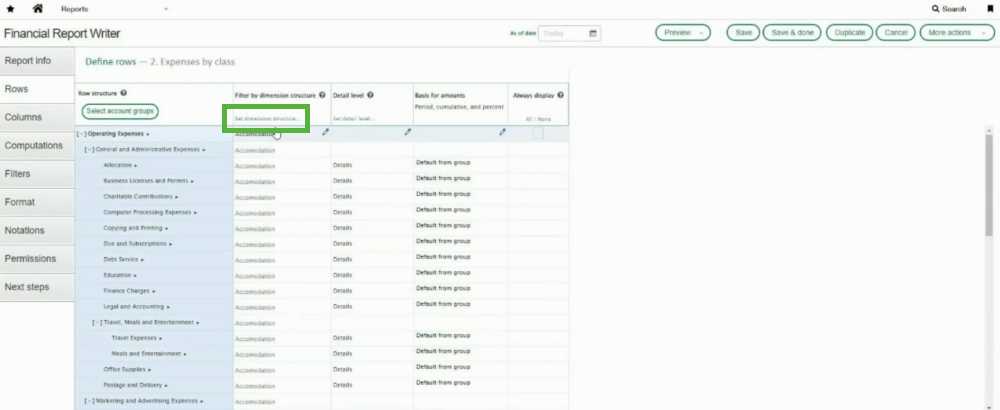Click the vertical scrollbar thumb
This screenshot has width=1000, height=410.
click(989, 185)
